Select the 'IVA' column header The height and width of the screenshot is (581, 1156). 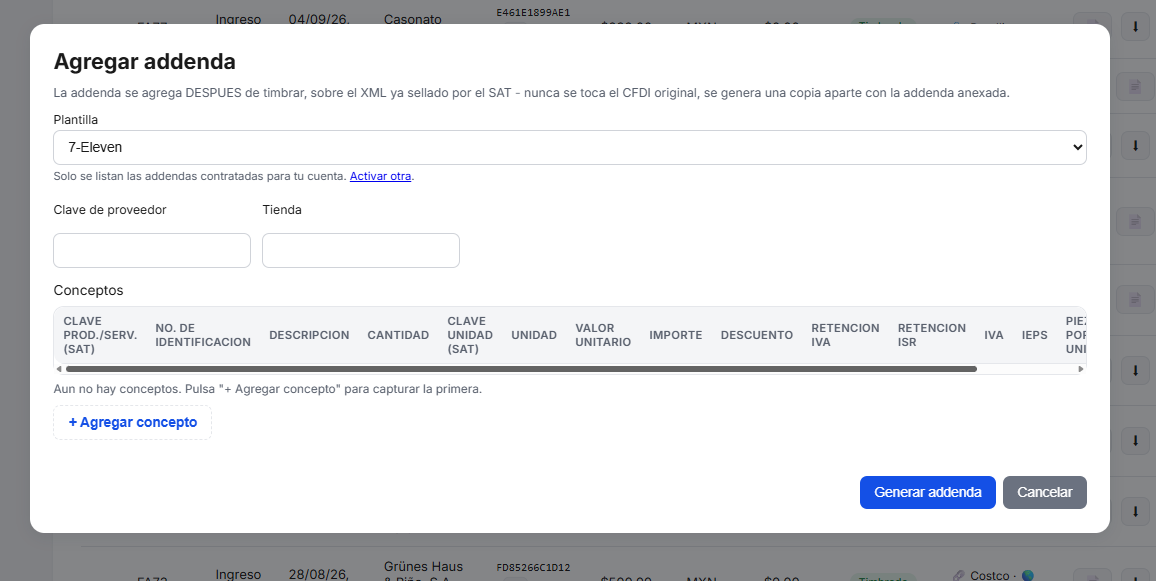994,335
